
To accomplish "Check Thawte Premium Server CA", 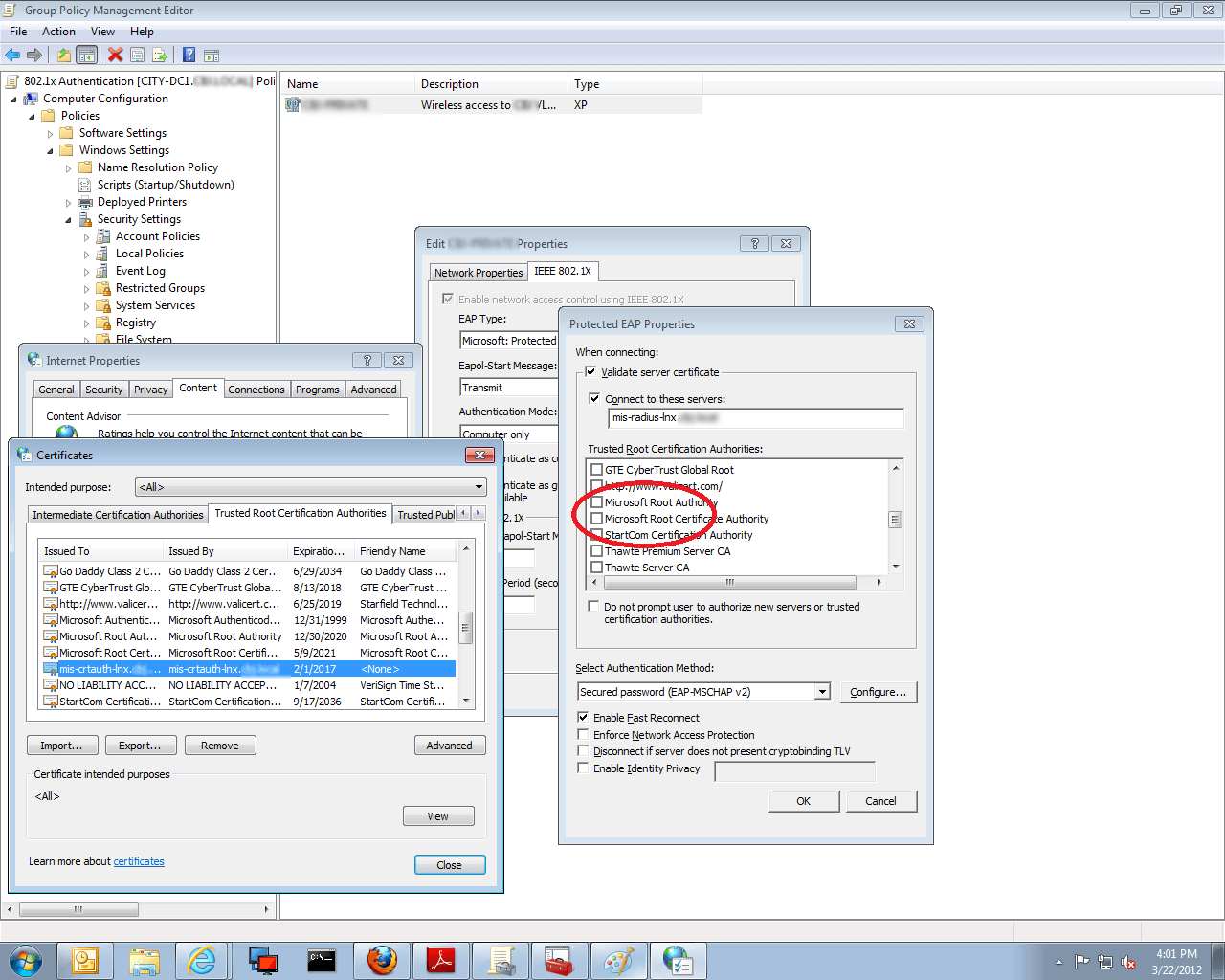I will pos(597,551).
